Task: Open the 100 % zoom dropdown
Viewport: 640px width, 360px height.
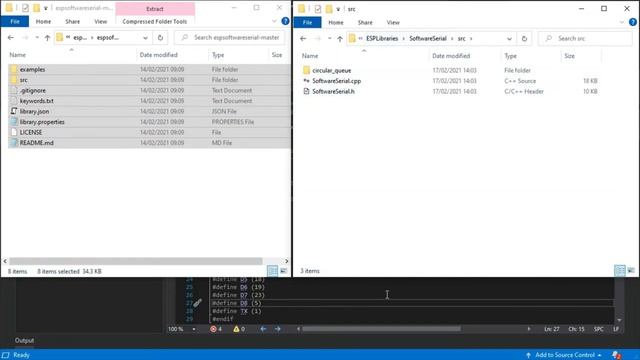Action: (194, 329)
